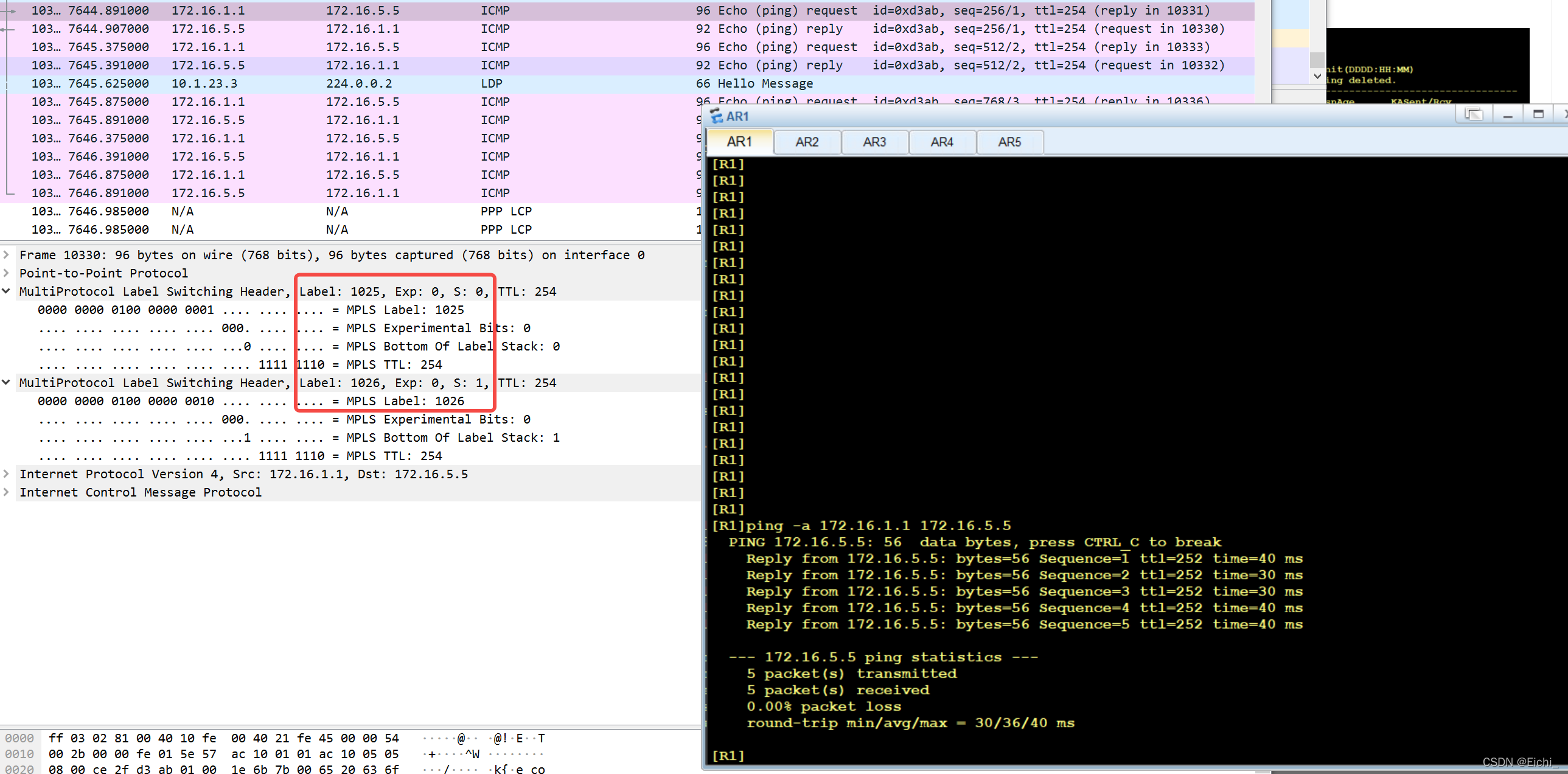The image size is (1568, 774).
Task: Click Reply line with Sequence=1
Action: coord(1025,559)
